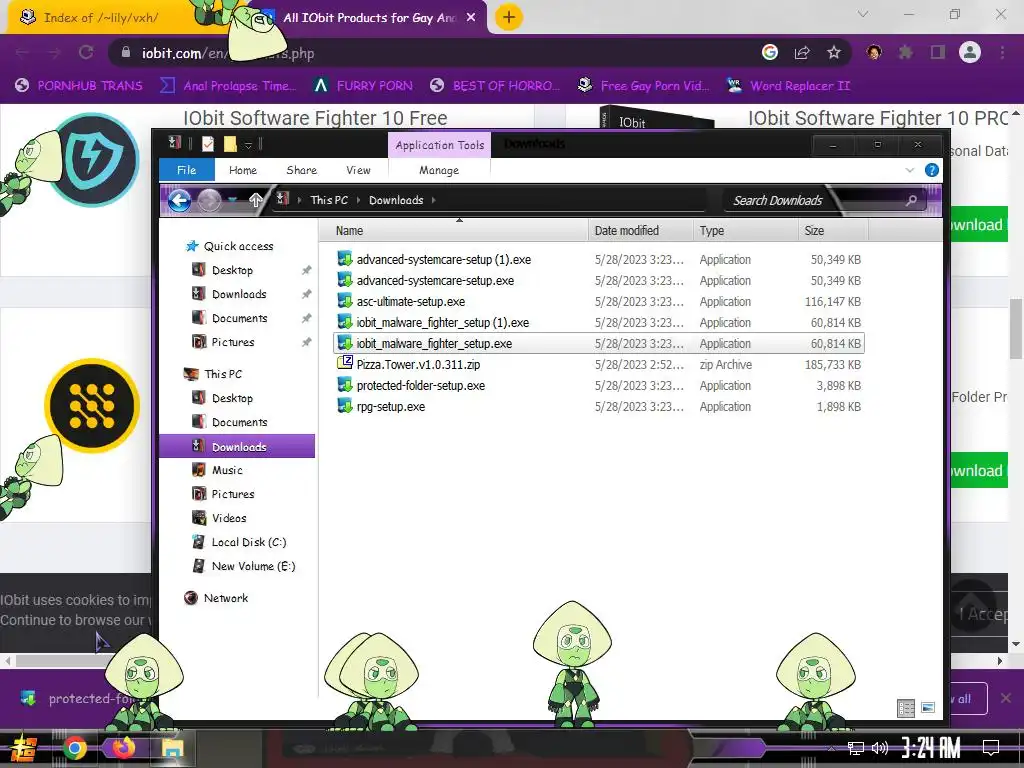
Task: Reload the IObit page
Action: click(x=86, y=53)
